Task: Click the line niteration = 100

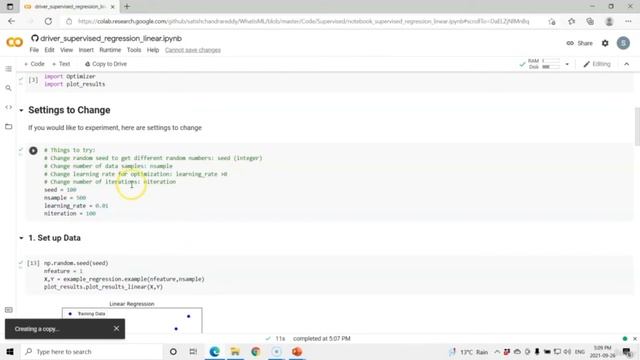Action: coord(70,213)
